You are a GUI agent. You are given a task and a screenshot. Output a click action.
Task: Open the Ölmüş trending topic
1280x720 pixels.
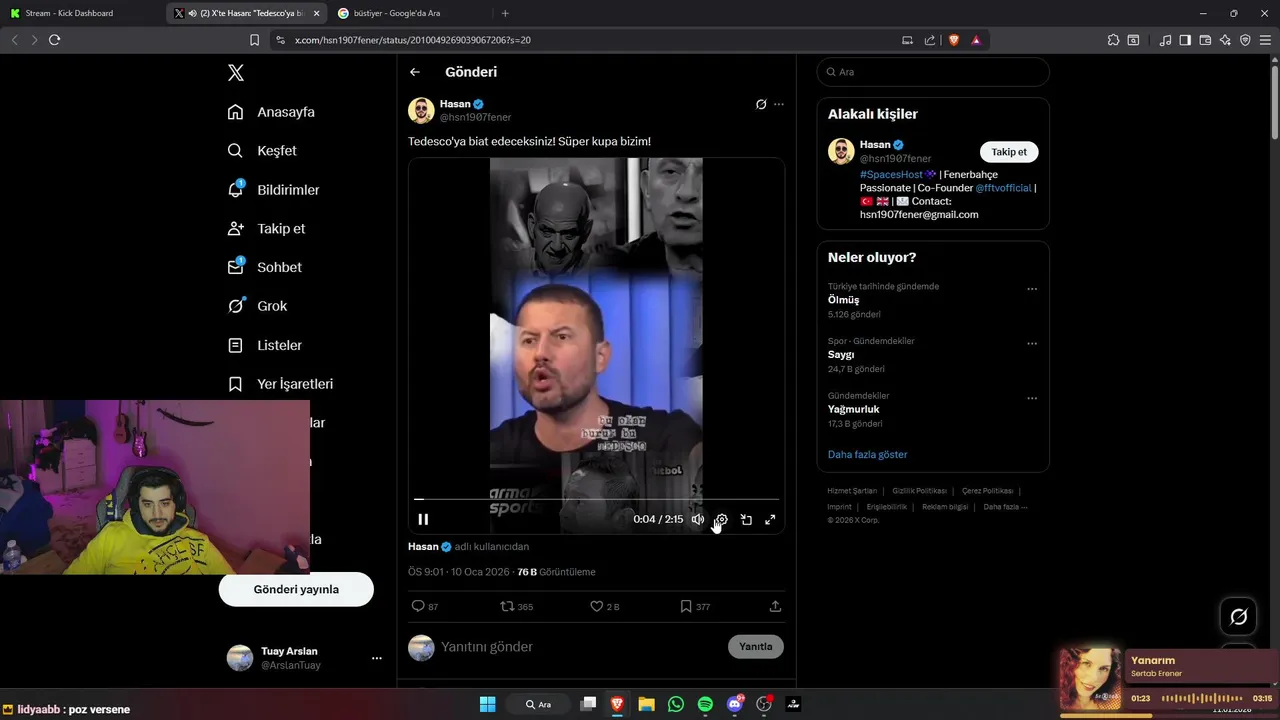tap(843, 300)
